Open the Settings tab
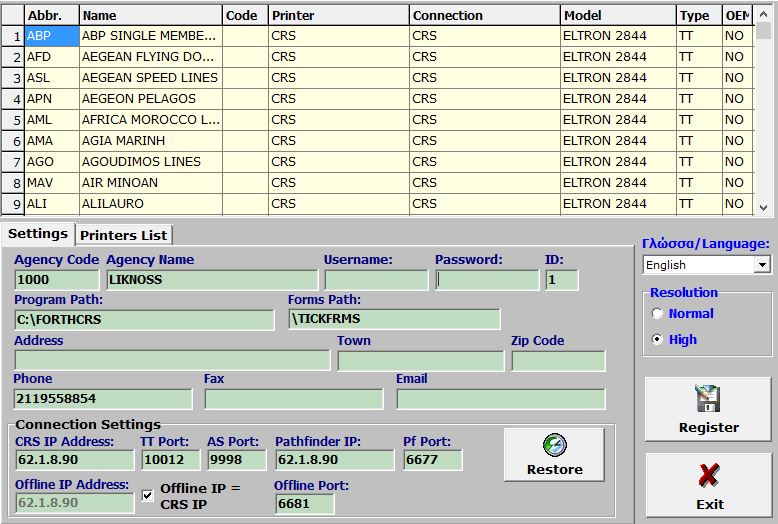778x524 pixels. pyautogui.click(x=38, y=234)
